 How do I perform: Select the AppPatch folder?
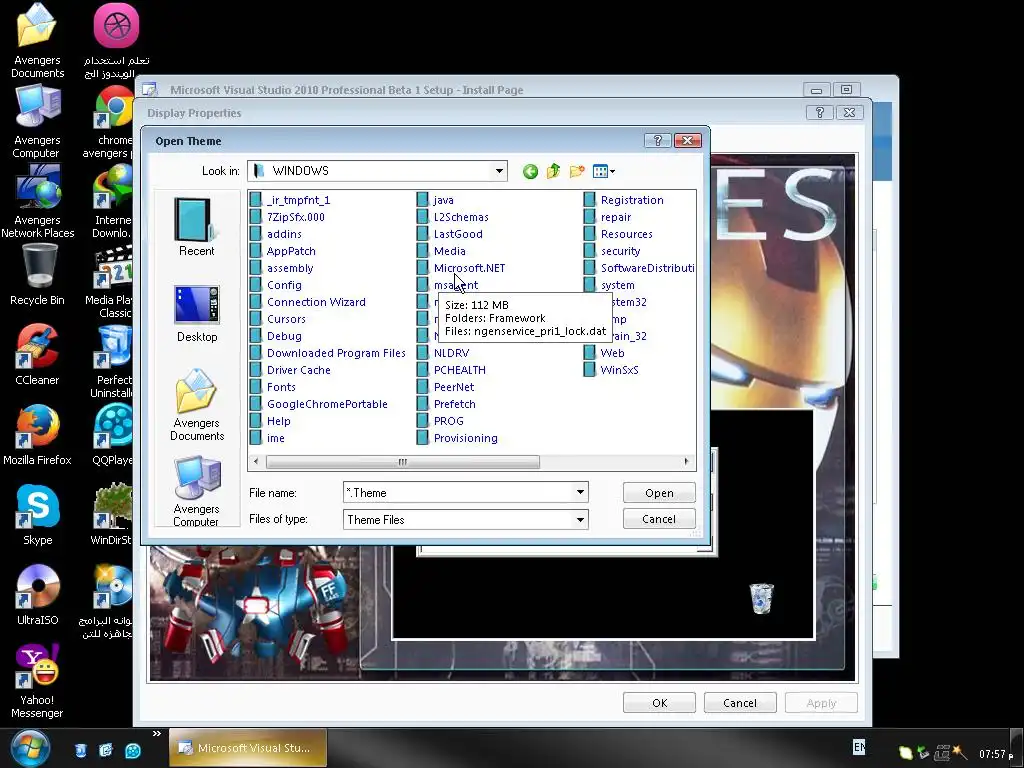[x=283, y=251]
